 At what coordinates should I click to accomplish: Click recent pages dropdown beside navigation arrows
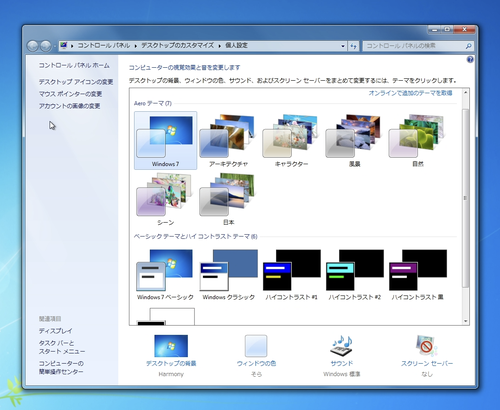[x=55, y=46]
